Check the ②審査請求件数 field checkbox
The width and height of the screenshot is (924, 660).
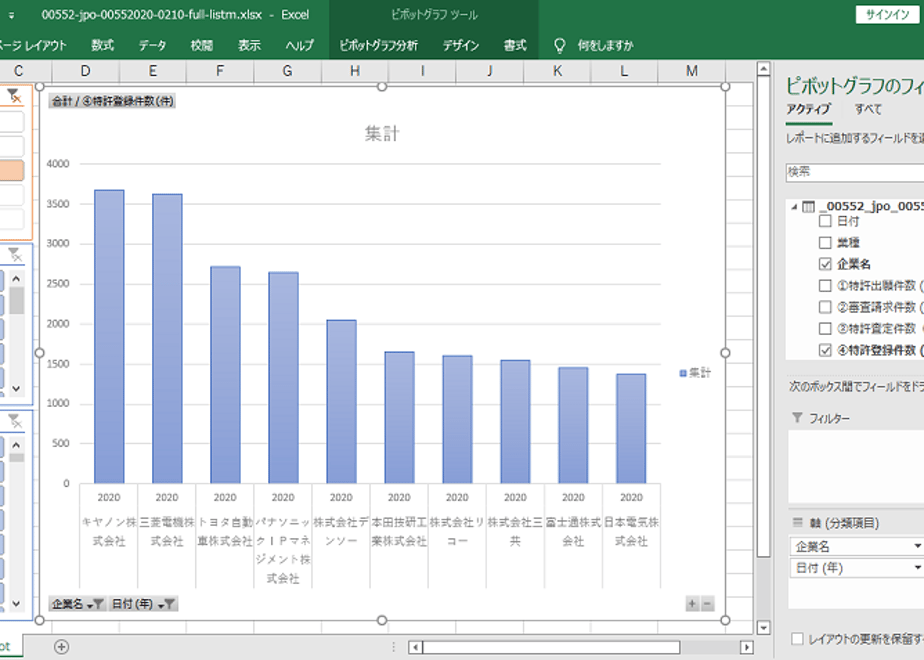coord(825,307)
